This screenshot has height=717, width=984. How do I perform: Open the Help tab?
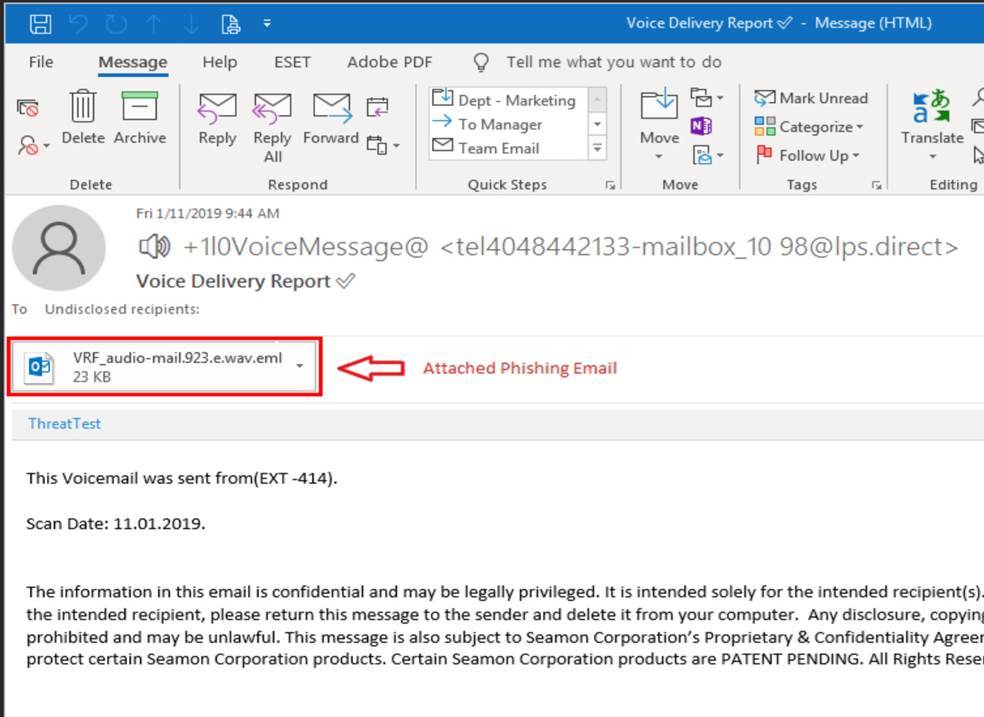tap(220, 62)
